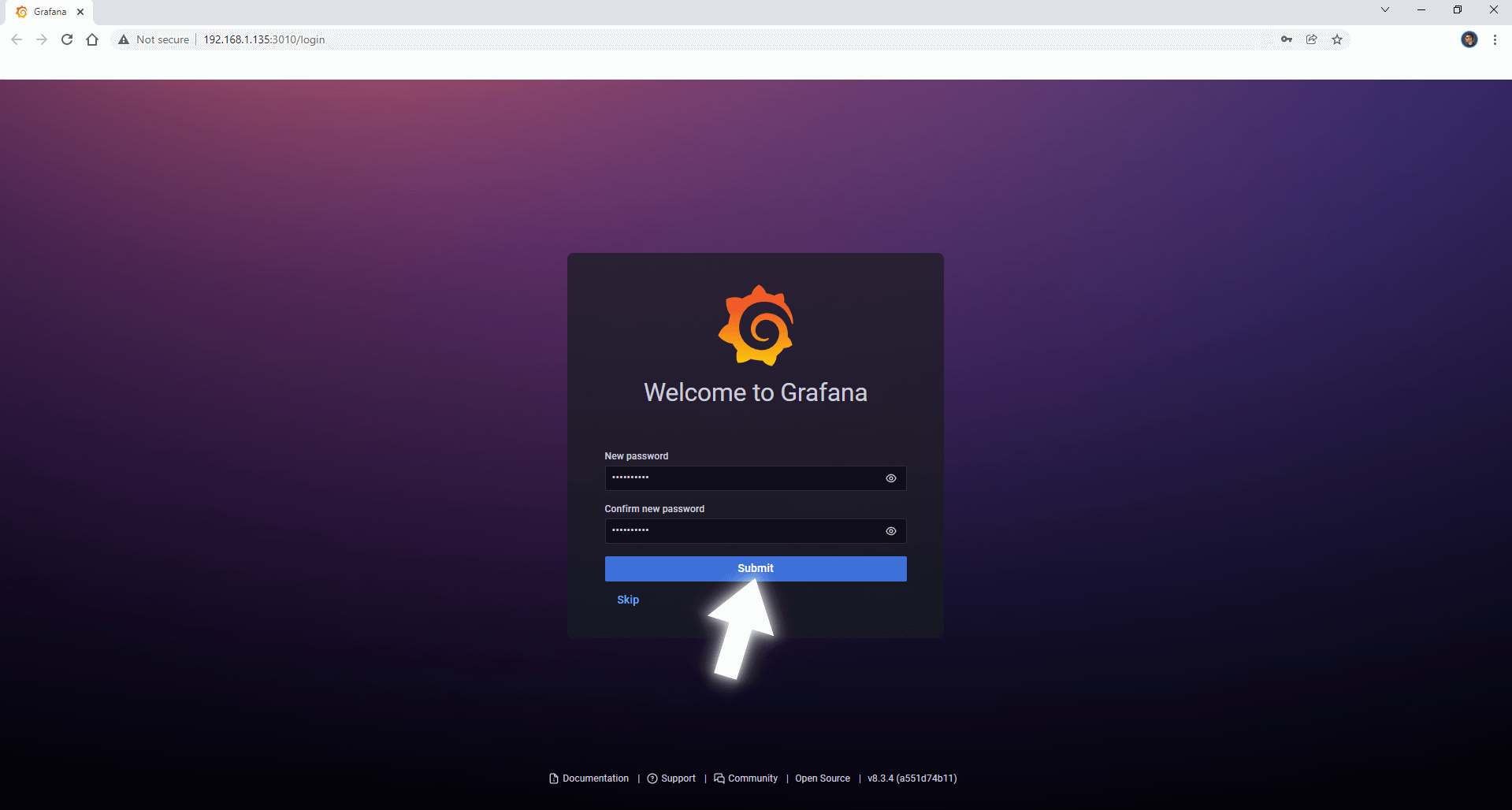Open the Community footer link
The image size is (1512, 810).
pyautogui.click(x=745, y=778)
